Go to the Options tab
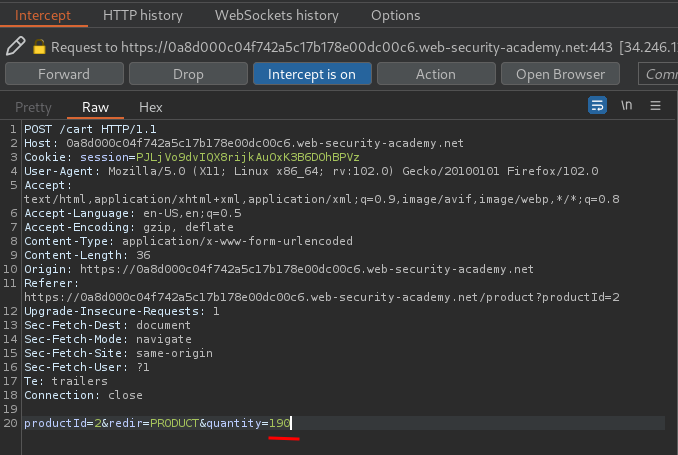Image resolution: width=678 pixels, height=455 pixels. (x=395, y=16)
